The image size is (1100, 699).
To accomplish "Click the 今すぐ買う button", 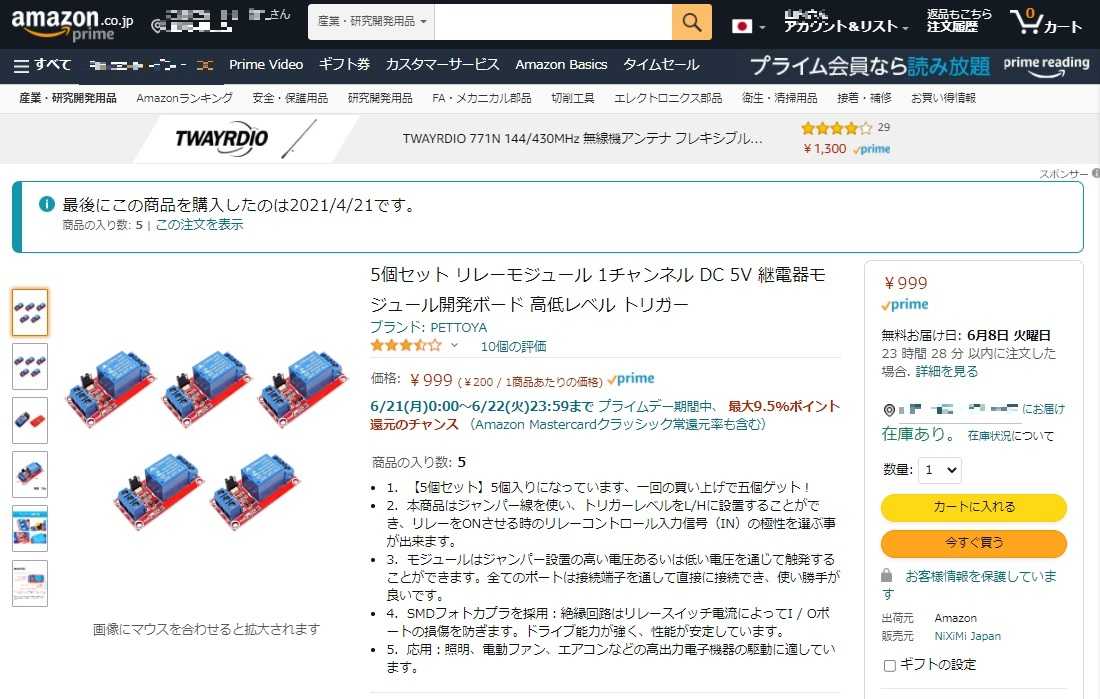I will (974, 542).
